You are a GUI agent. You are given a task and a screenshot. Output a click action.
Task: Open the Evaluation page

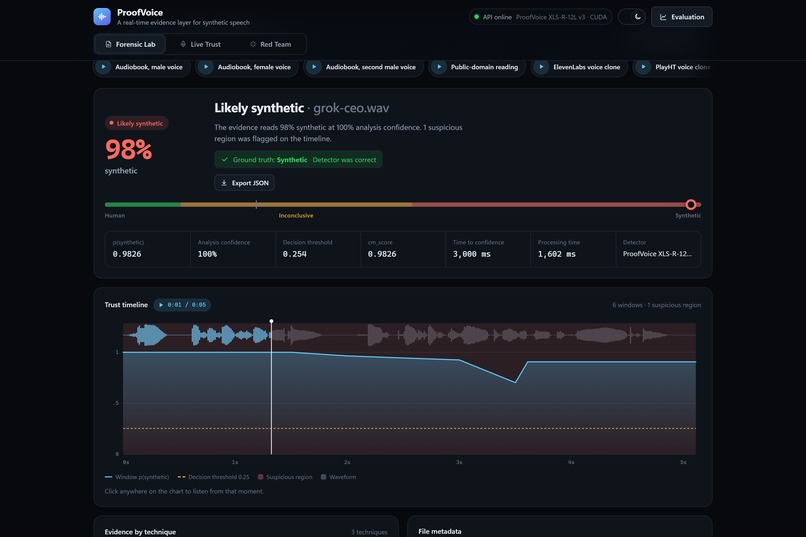[x=682, y=17]
